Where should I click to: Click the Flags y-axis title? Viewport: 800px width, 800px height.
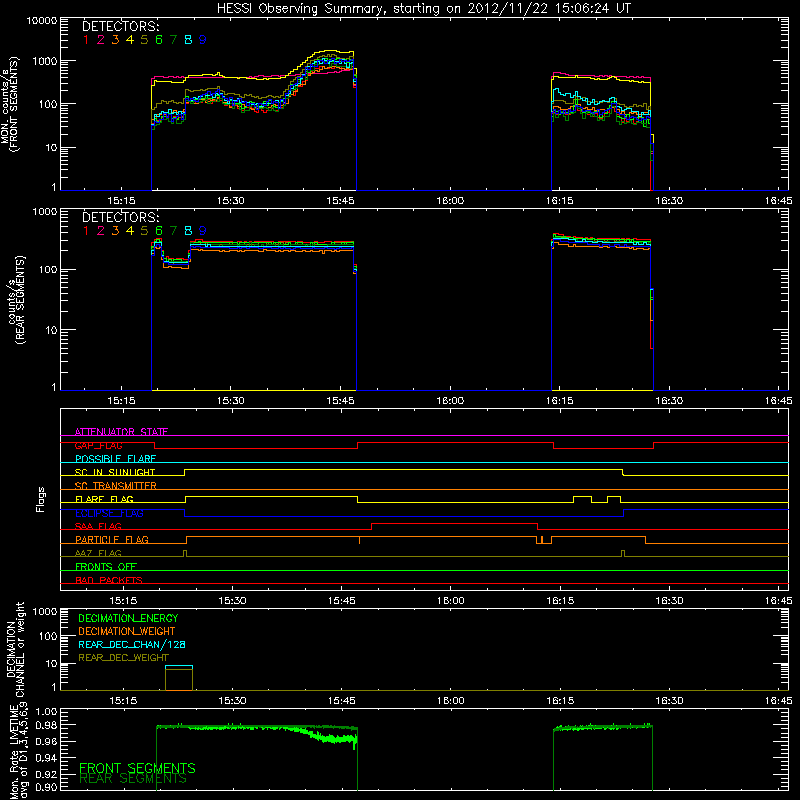41,499
